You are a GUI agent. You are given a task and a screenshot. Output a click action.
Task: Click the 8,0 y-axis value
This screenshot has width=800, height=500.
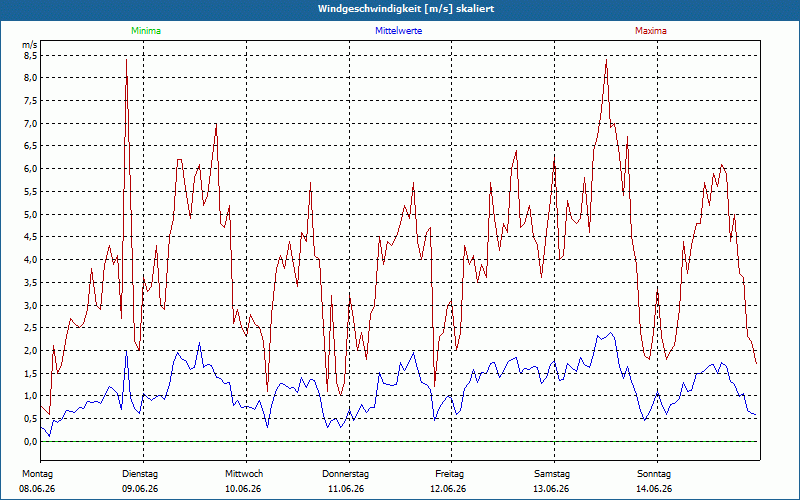point(31,78)
